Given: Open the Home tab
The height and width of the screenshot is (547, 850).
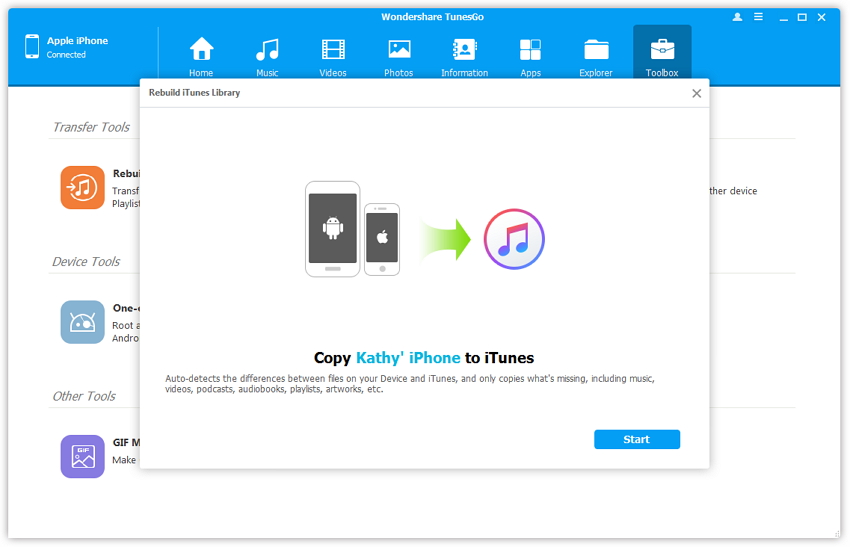Looking at the screenshot, I should click(201, 56).
